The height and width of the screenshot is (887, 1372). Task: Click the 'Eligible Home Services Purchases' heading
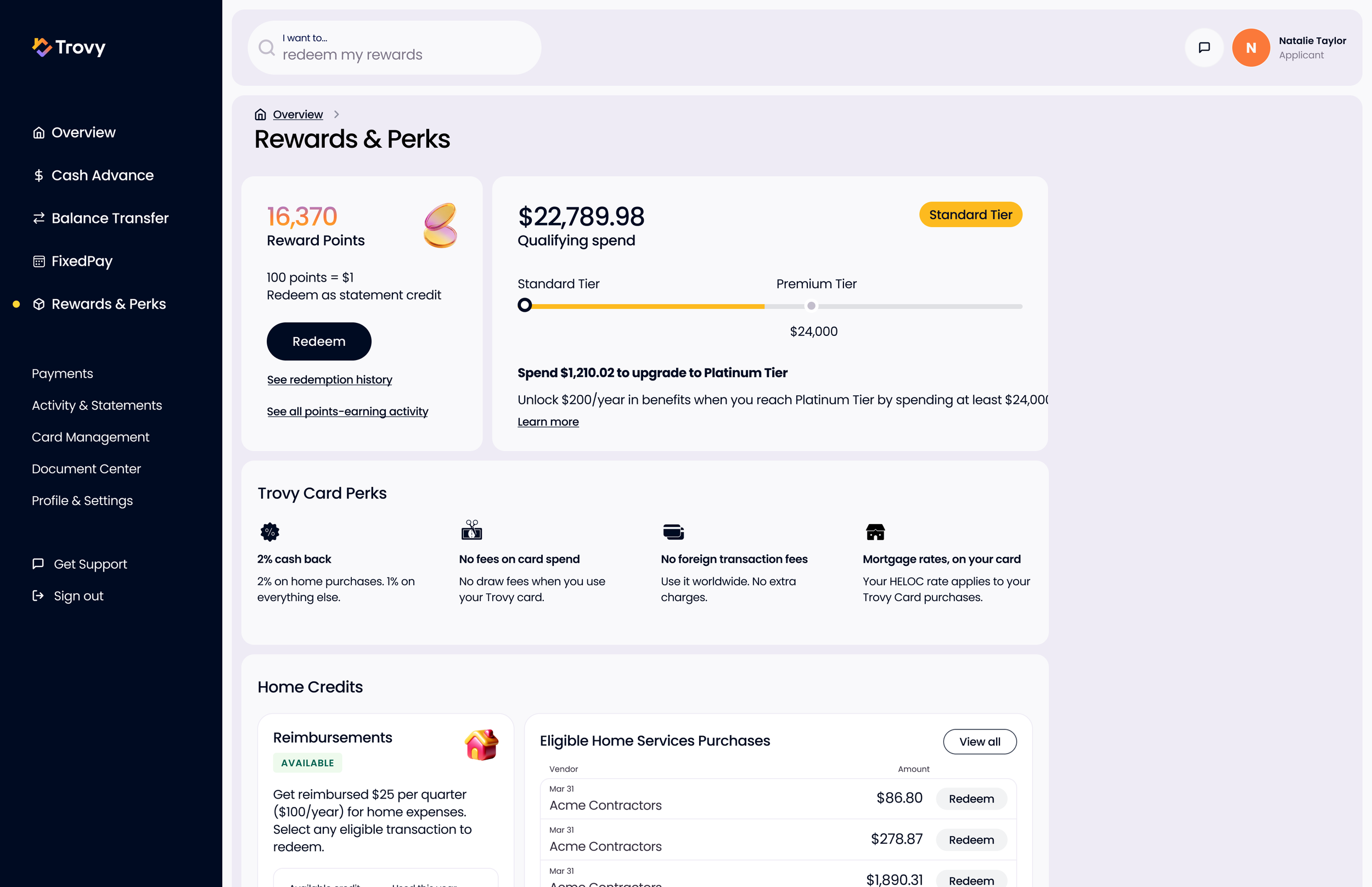tap(655, 740)
